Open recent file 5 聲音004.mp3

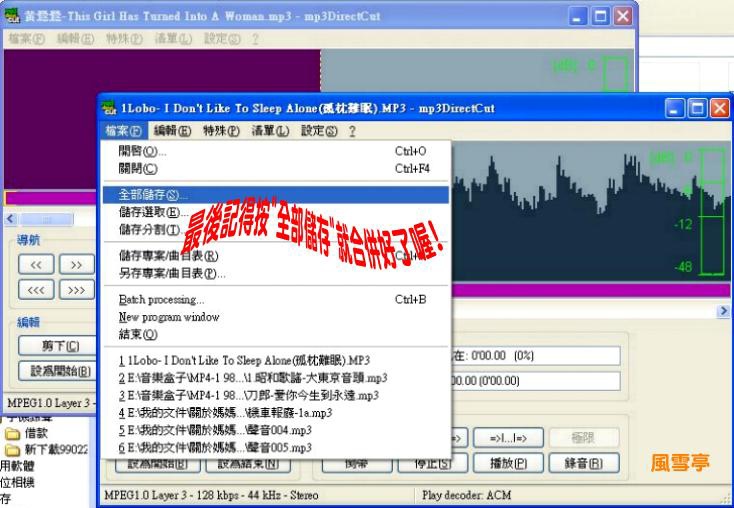(276, 430)
